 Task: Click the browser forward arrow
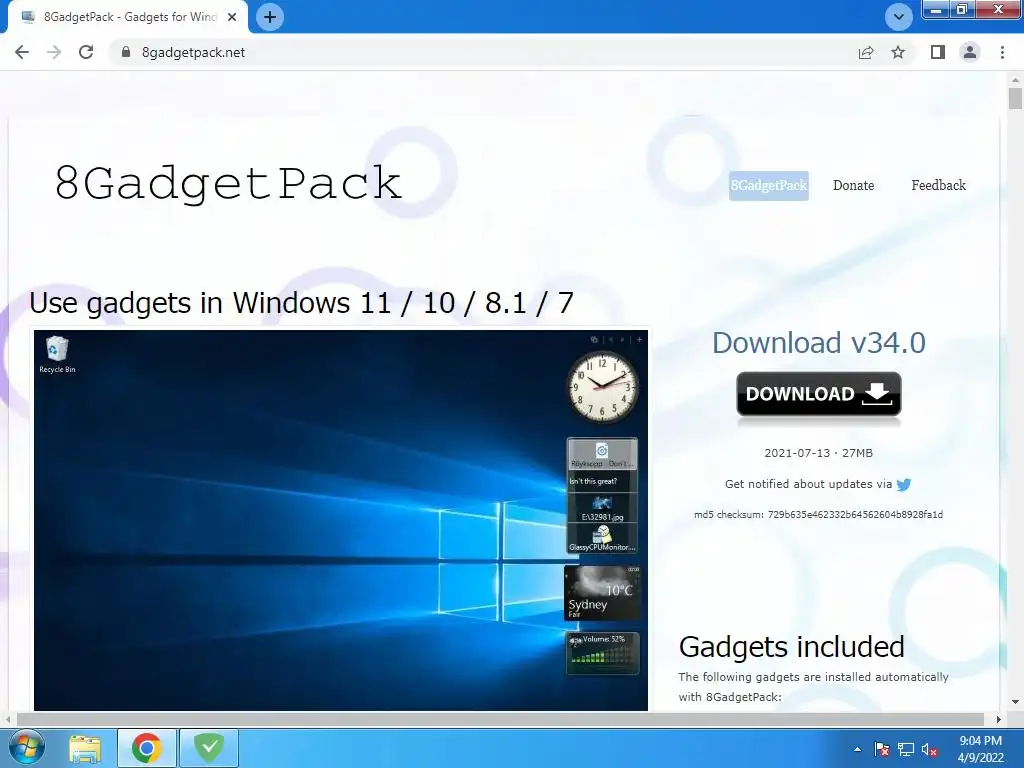coord(54,52)
